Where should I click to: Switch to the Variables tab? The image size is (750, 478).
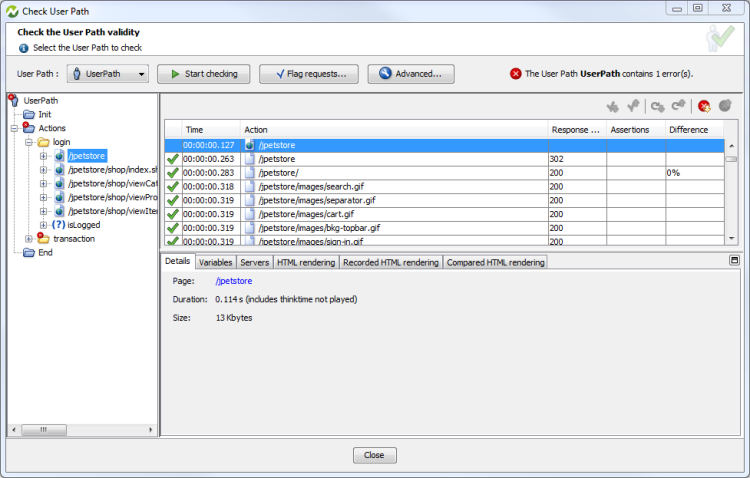[215, 262]
